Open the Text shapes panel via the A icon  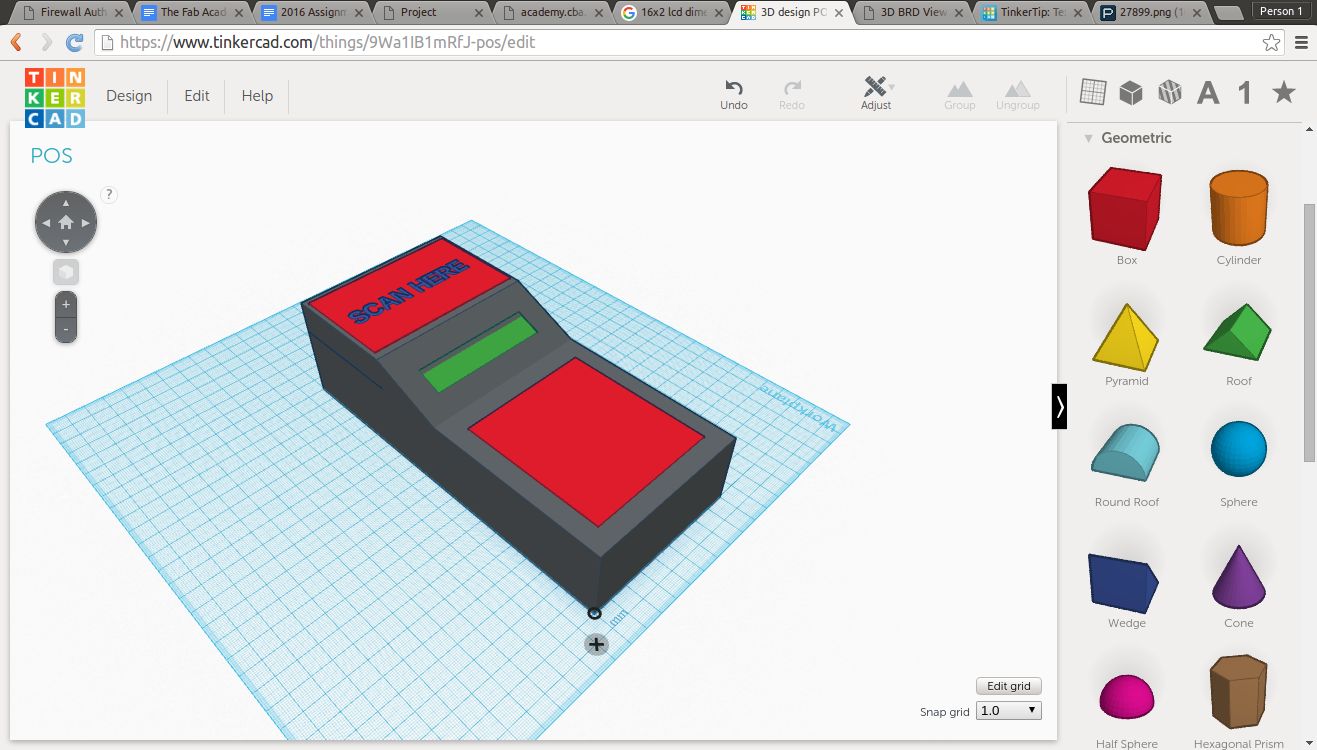1207,91
